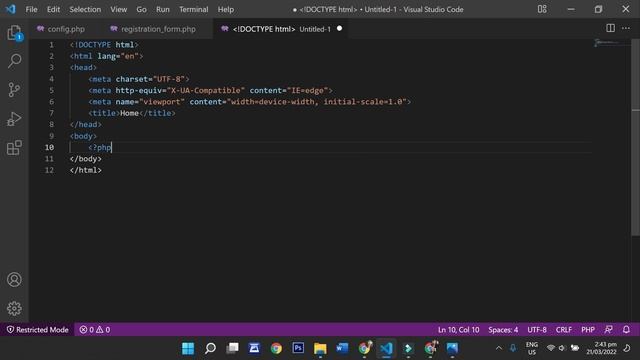Open the volume tray icon
Image resolution: width=640 pixels, height=360 pixels.
pyautogui.click(x=562, y=348)
